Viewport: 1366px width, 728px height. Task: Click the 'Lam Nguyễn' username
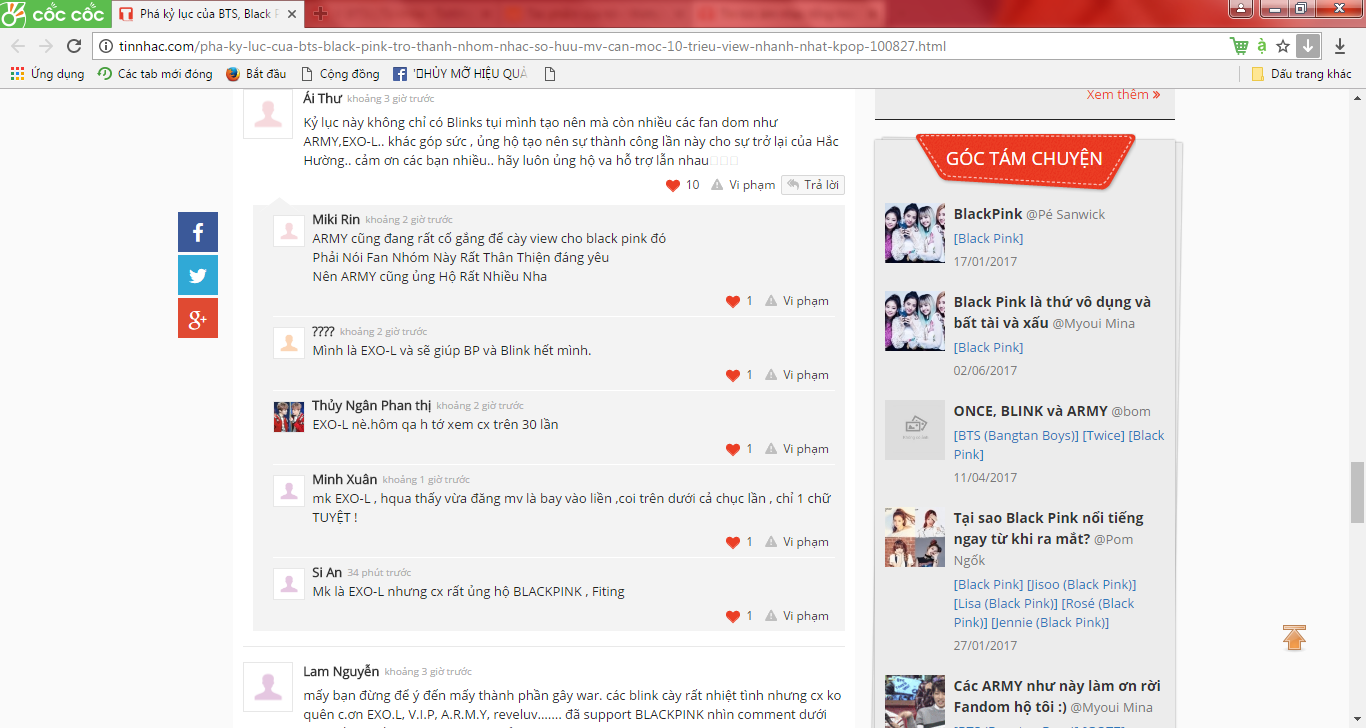(x=341, y=671)
